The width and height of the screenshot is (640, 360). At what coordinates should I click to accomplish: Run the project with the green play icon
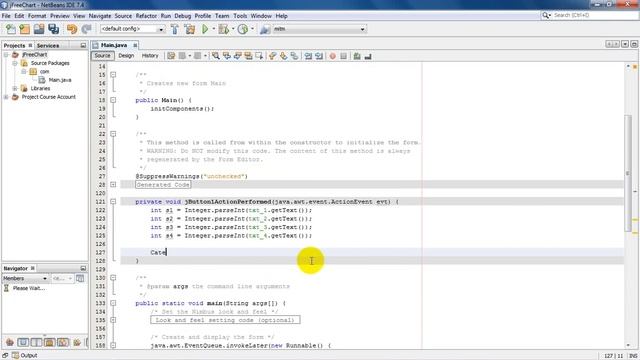(x=205, y=29)
